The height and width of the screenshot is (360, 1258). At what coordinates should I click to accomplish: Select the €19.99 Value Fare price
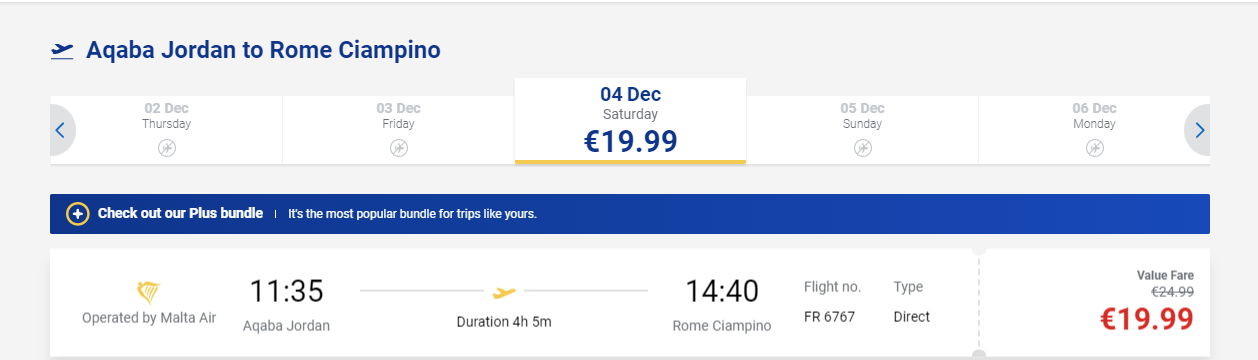pyautogui.click(x=1147, y=319)
